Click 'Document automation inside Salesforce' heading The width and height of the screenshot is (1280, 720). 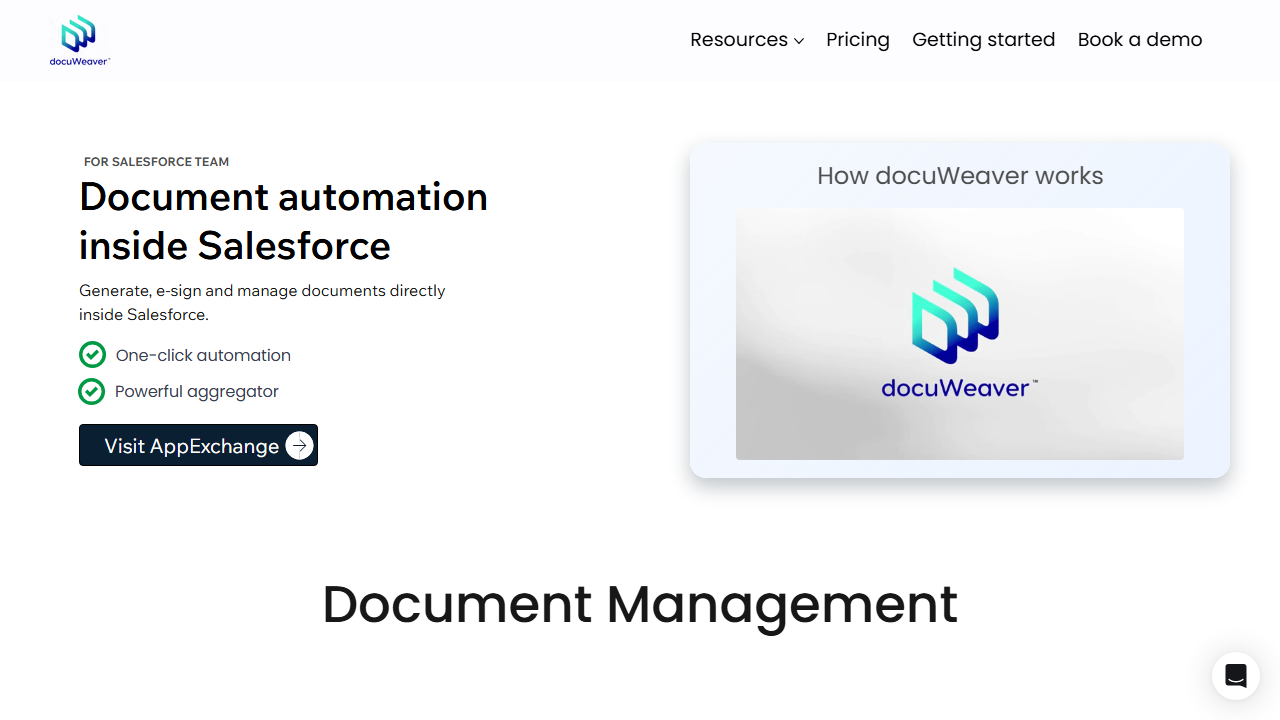pos(284,221)
